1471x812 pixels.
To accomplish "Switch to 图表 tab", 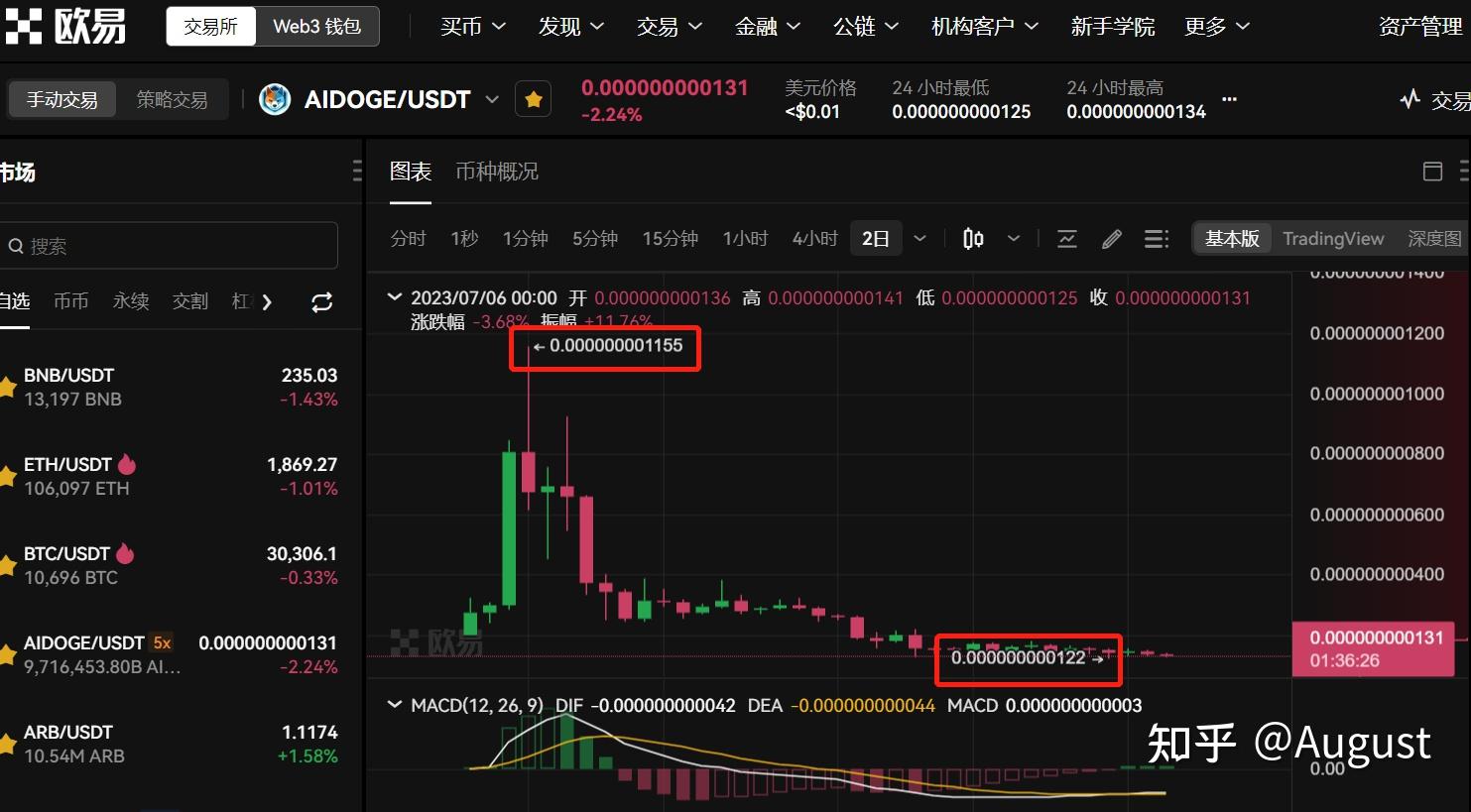I will point(411,172).
